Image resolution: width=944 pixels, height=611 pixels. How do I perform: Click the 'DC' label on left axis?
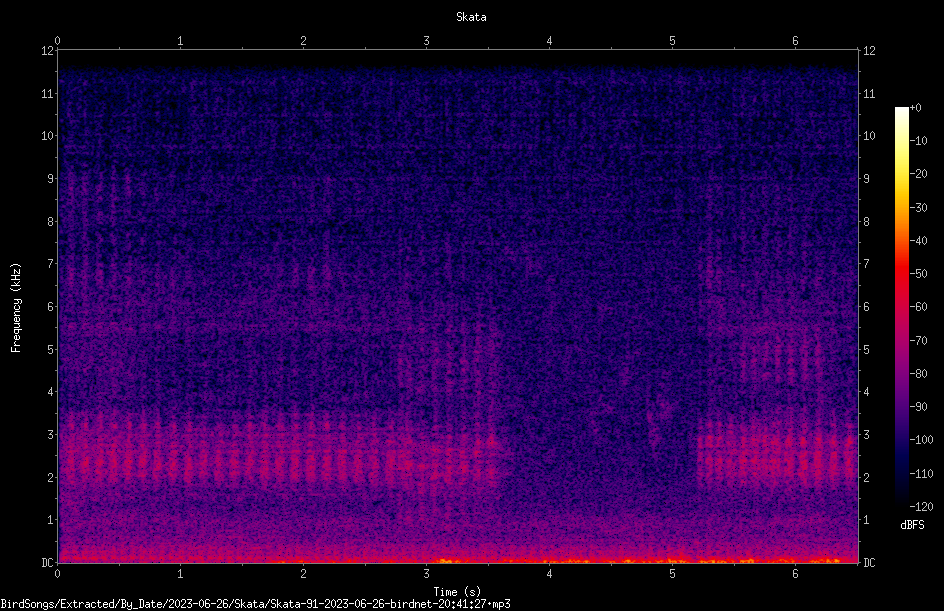(x=48, y=562)
